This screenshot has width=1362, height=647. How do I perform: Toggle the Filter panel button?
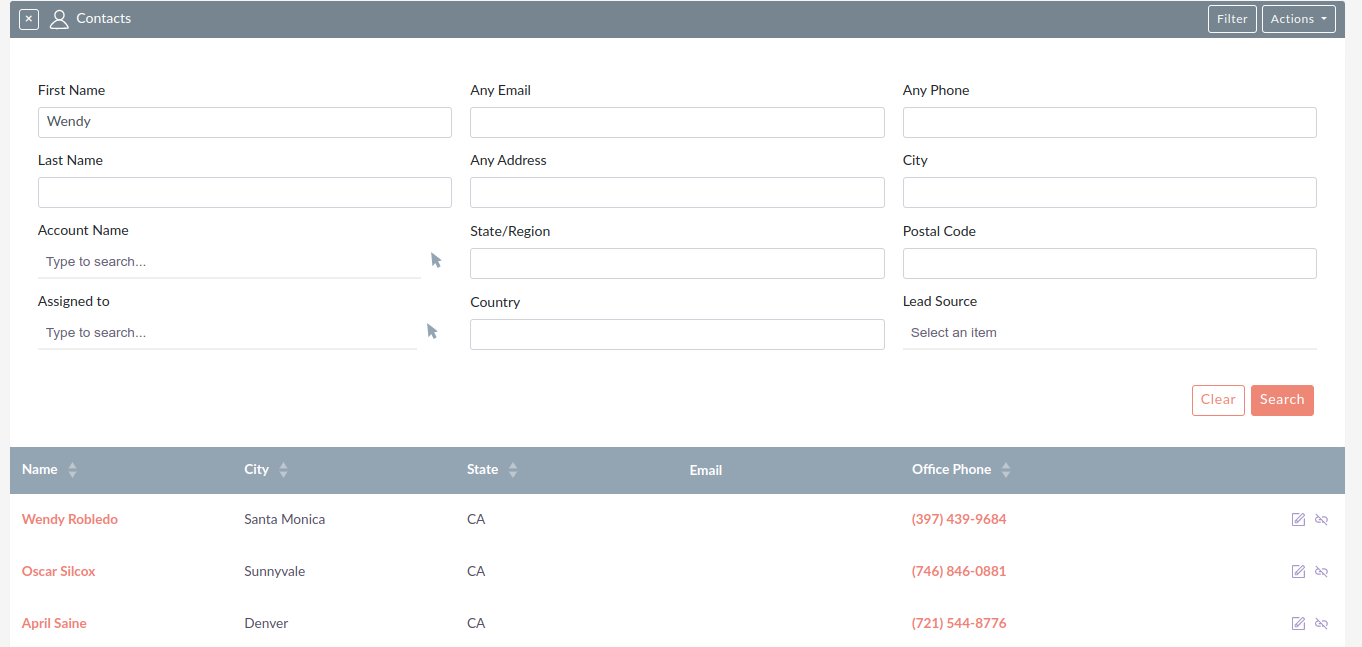pos(1232,19)
